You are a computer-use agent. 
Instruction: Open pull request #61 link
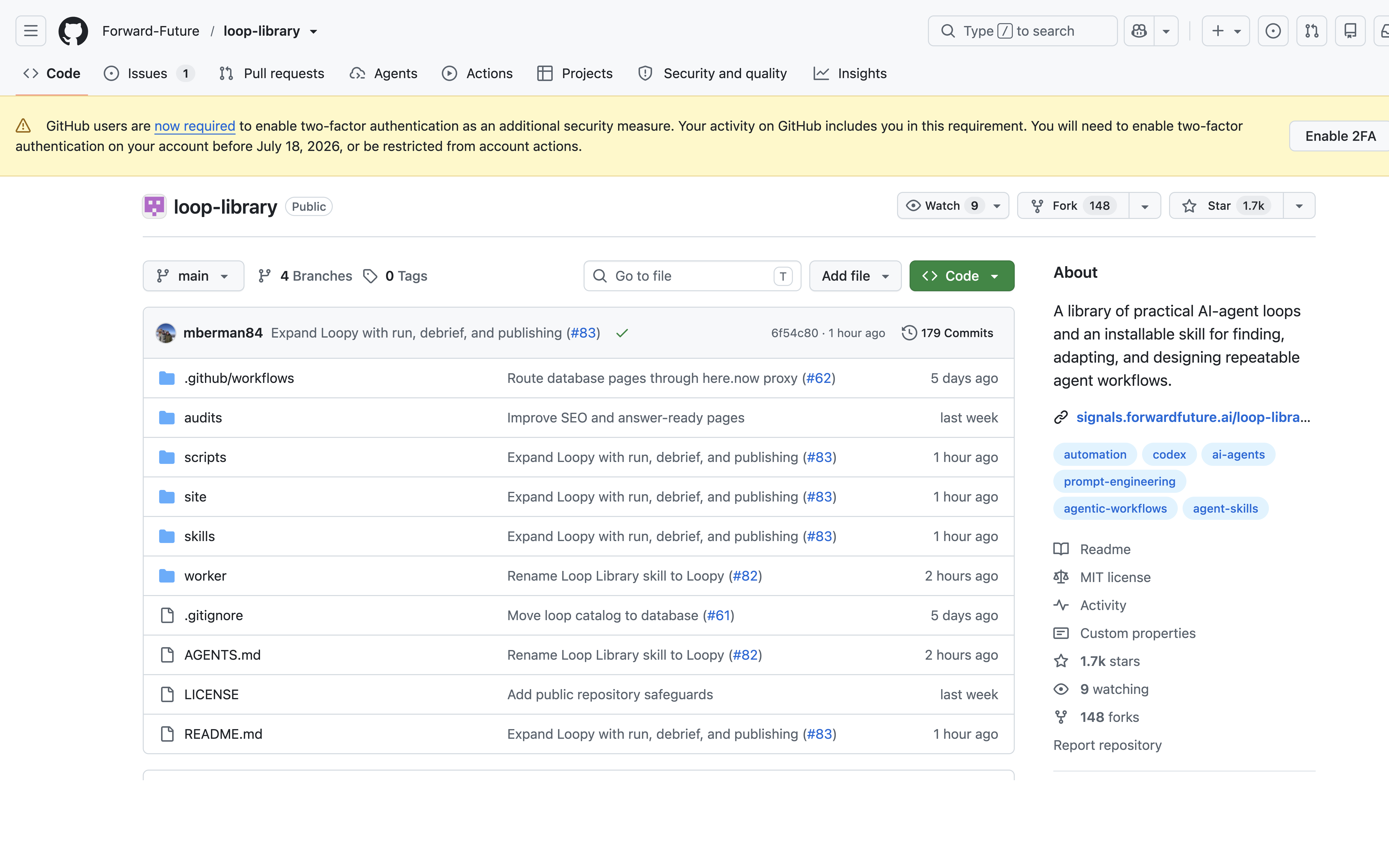719,615
